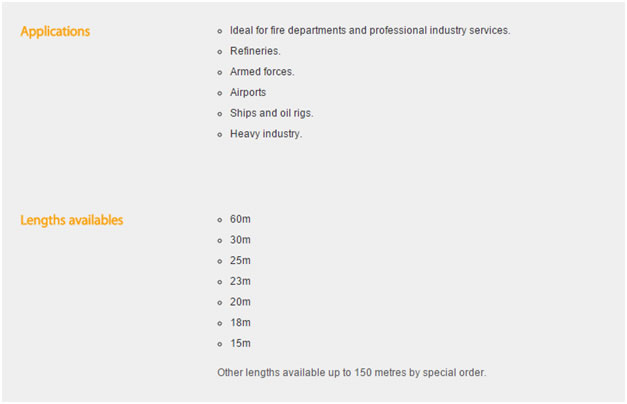Image resolution: width=627 pixels, height=404 pixels.
Task: Click the bullet marker beside 30m
Action: (x=220, y=240)
